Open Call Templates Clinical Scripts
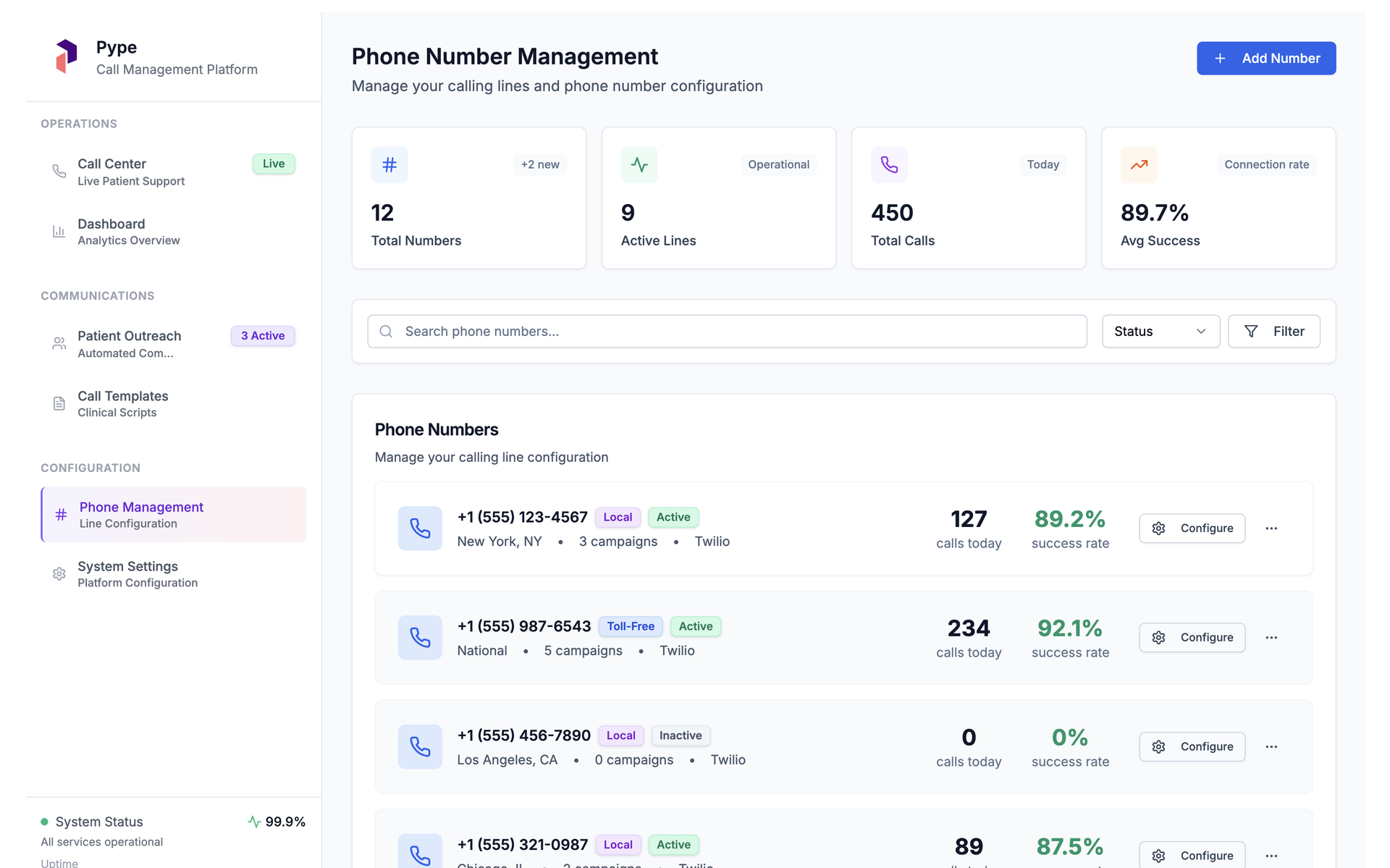 [174, 404]
